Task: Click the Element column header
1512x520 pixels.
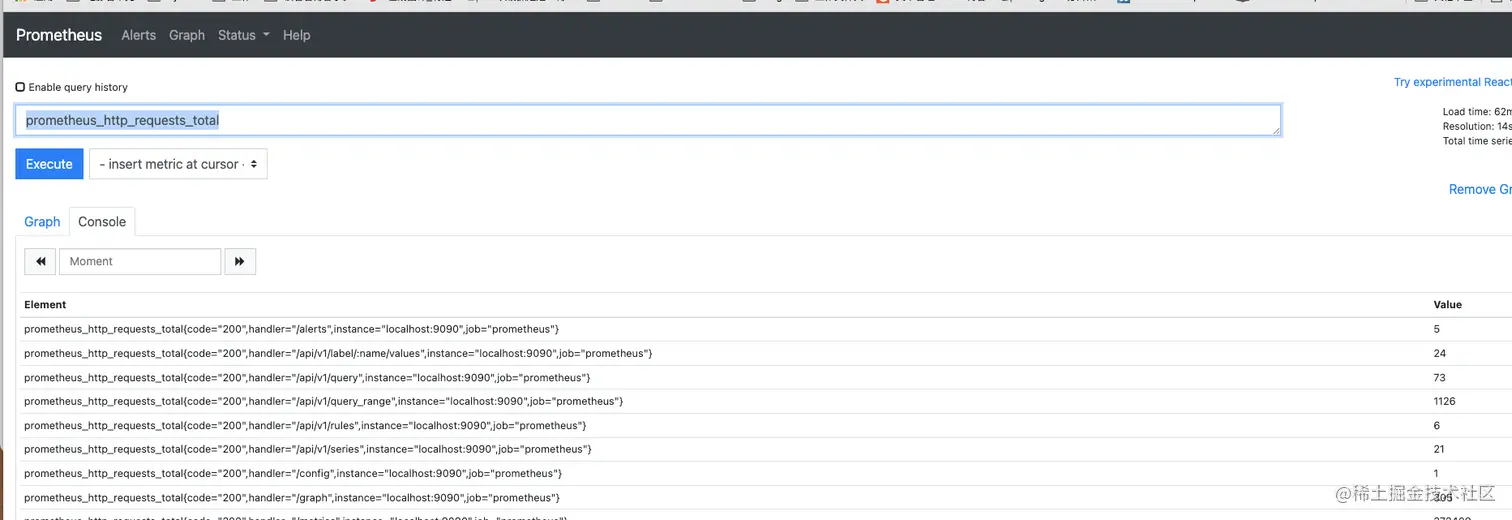Action: coord(45,304)
